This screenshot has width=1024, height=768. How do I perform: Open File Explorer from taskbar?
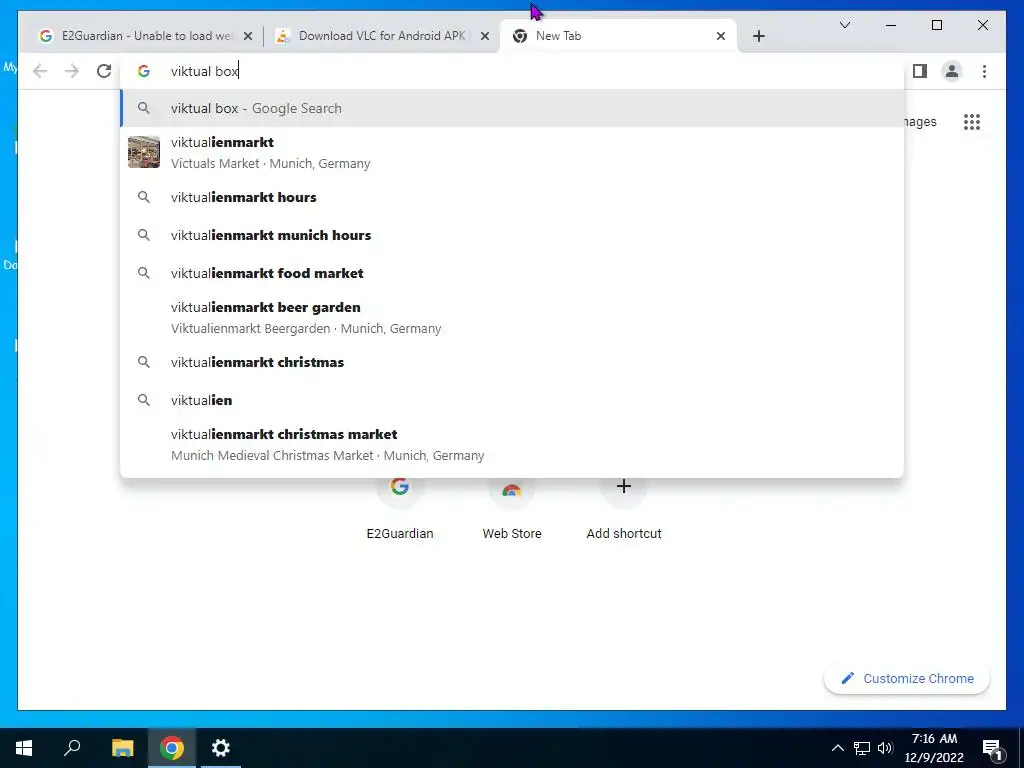click(x=122, y=748)
